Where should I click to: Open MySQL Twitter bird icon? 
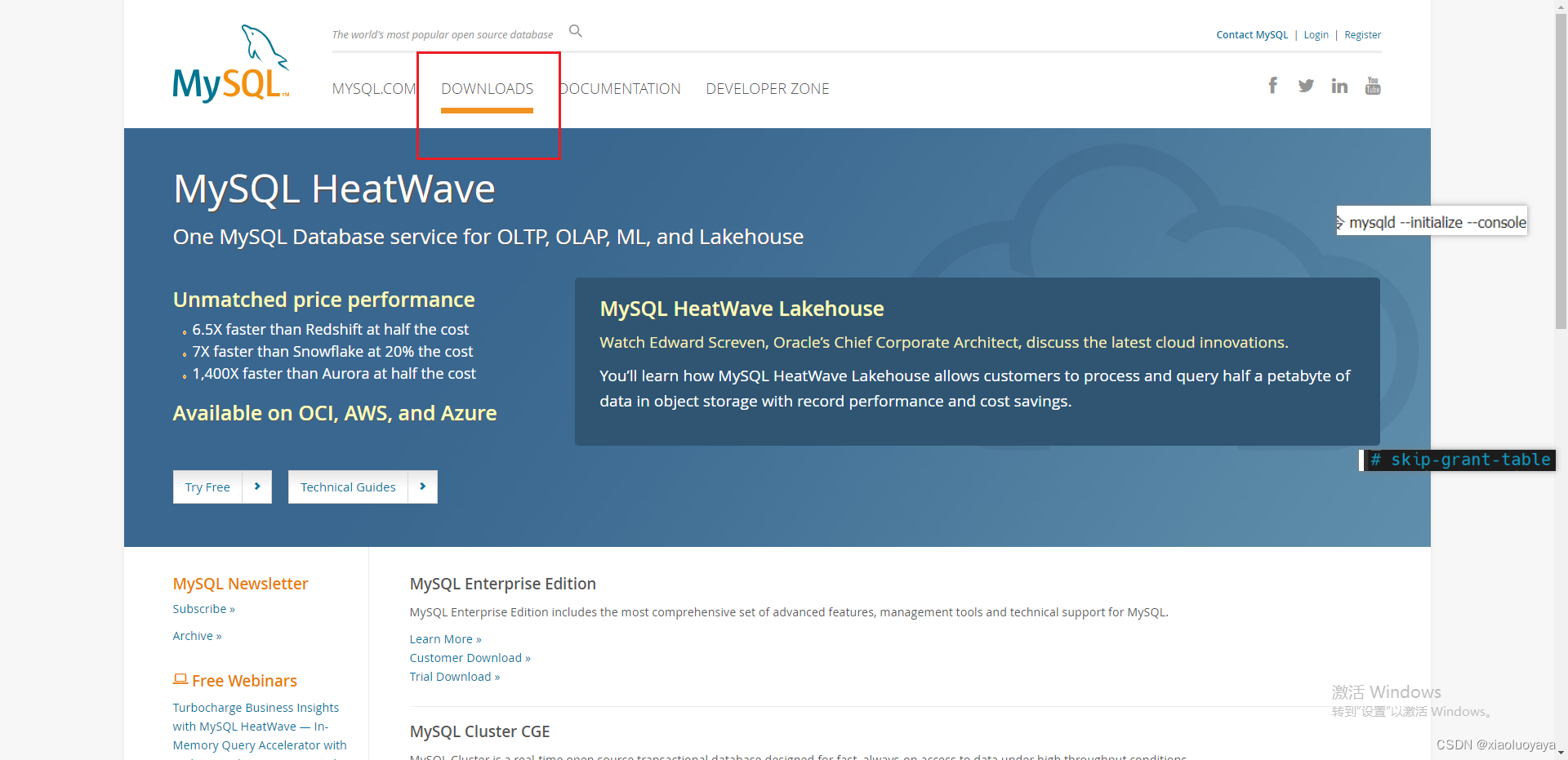1306,86
